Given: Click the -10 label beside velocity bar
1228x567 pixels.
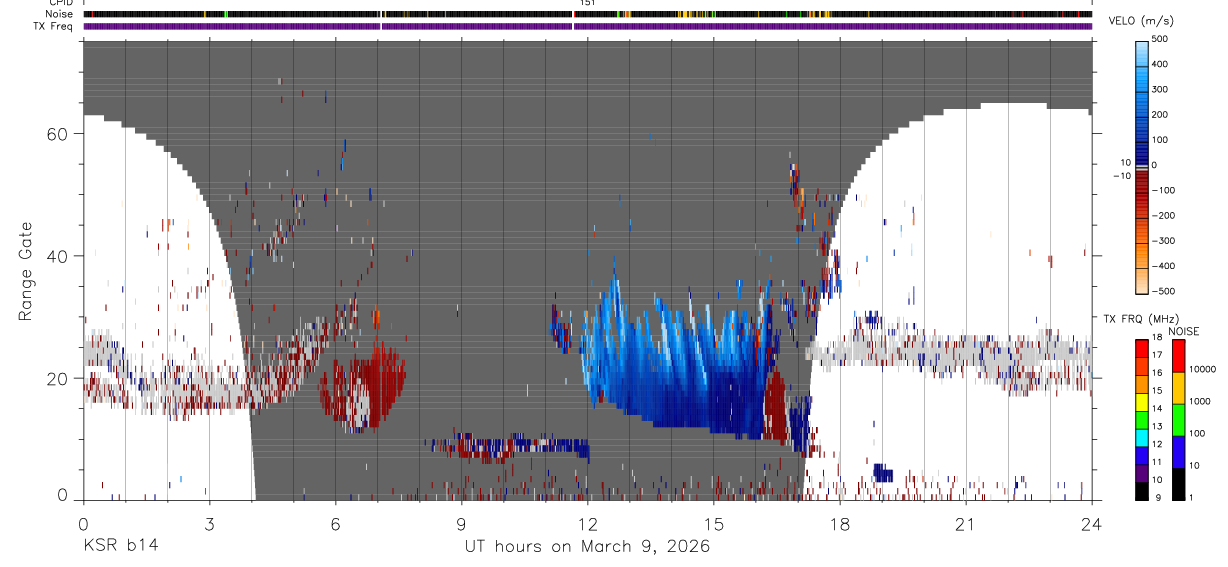Looking at the screenshot, I should 1120,176.
